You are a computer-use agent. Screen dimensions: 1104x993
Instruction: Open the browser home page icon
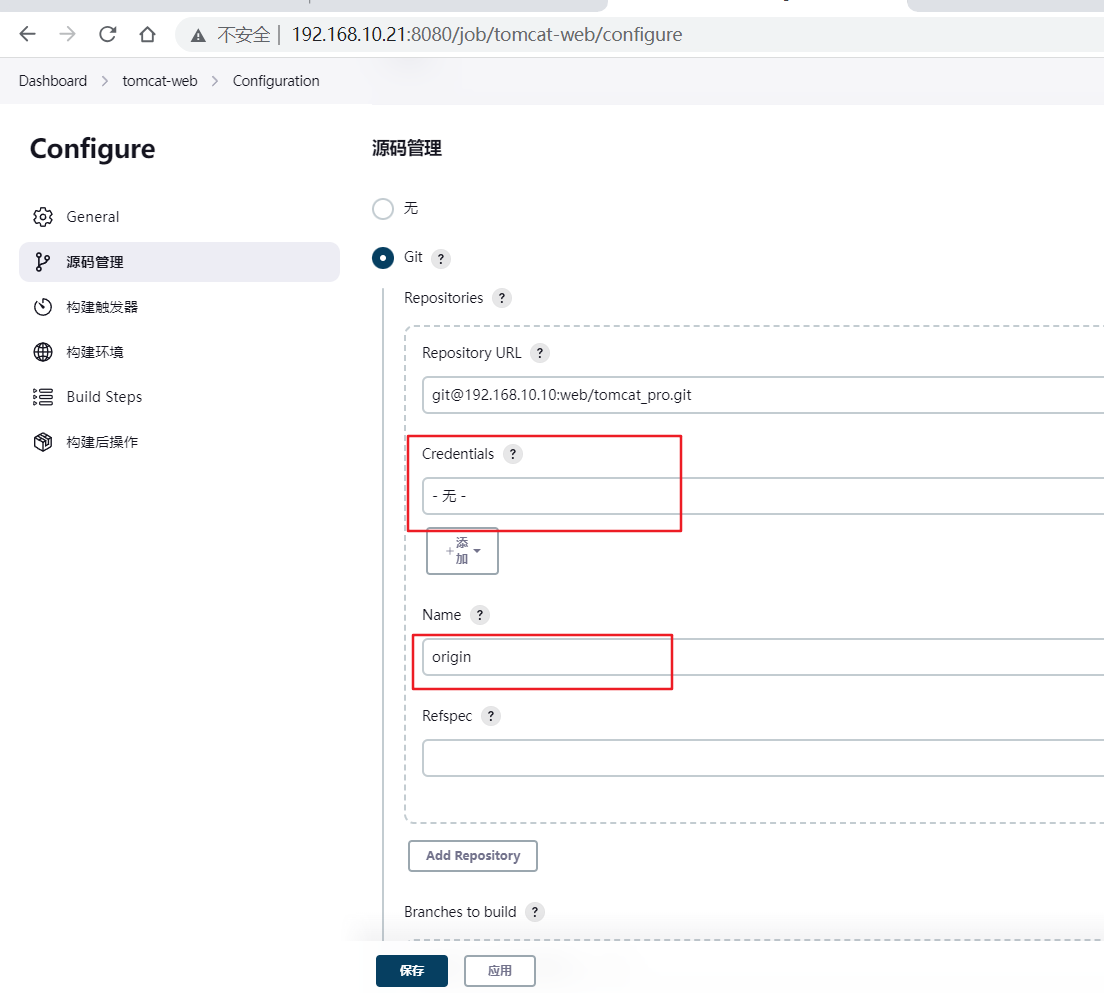point(147,34)
